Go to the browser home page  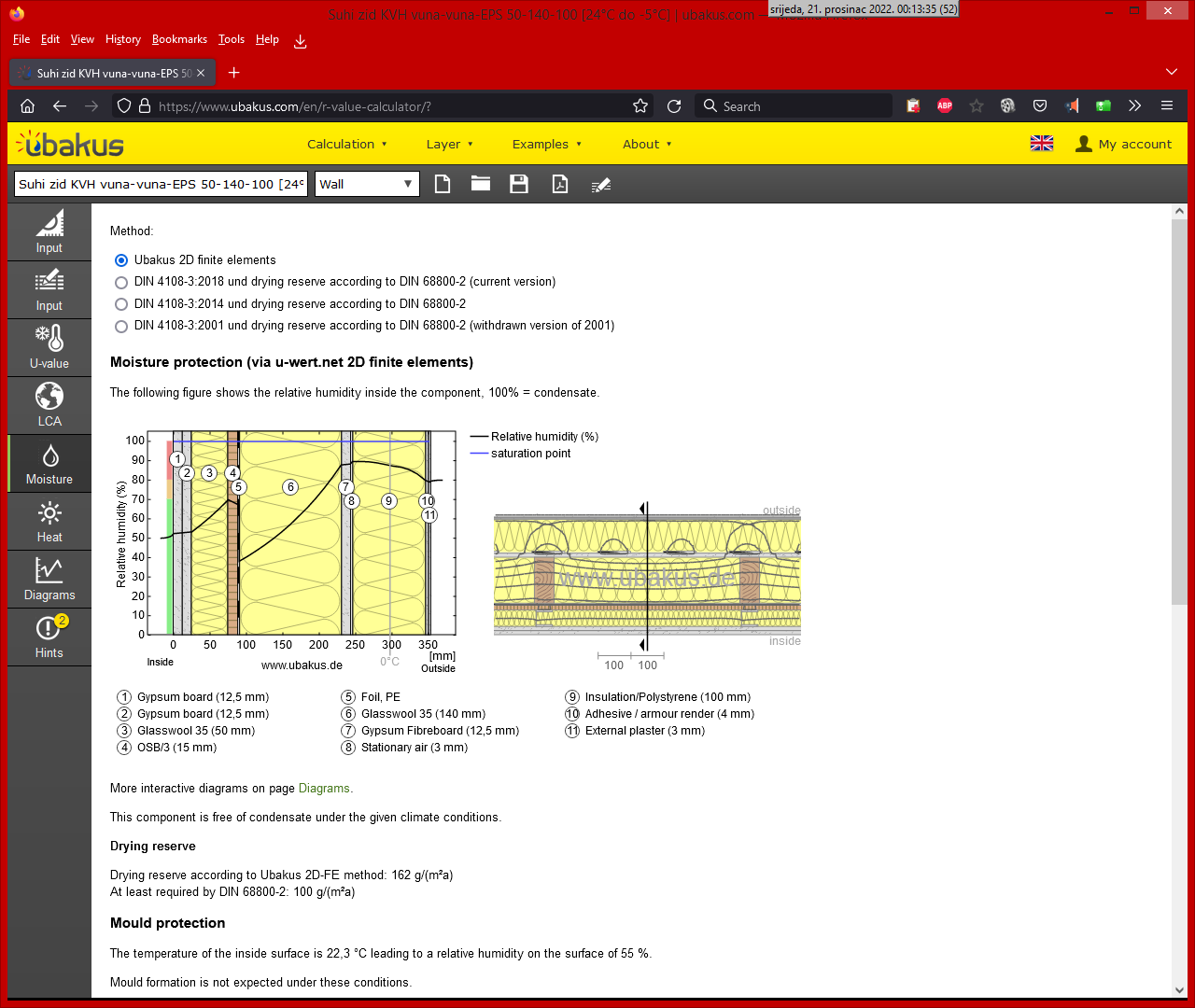[x=28, y=106]
